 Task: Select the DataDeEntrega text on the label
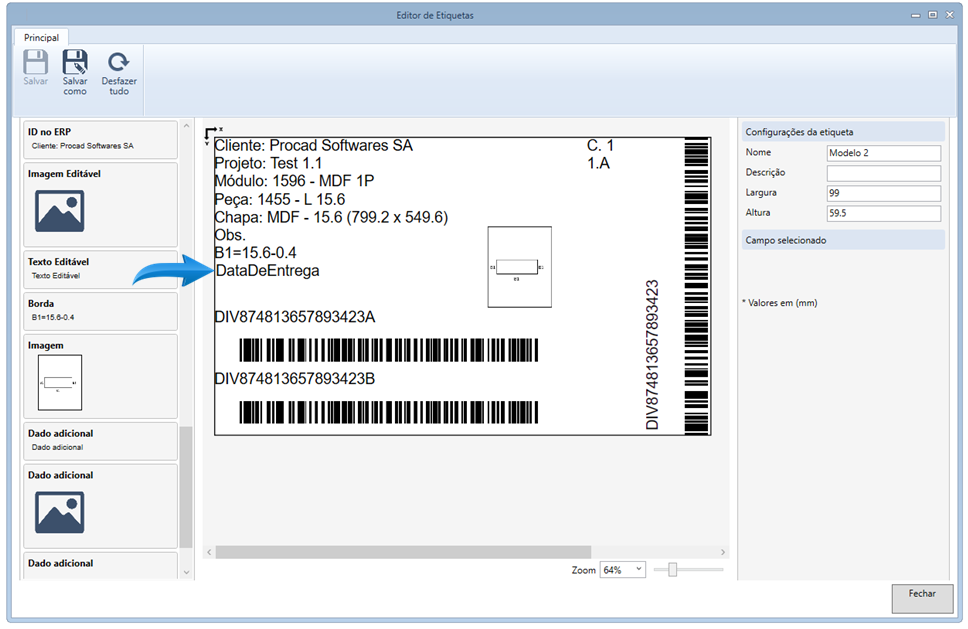pos(267,271)
